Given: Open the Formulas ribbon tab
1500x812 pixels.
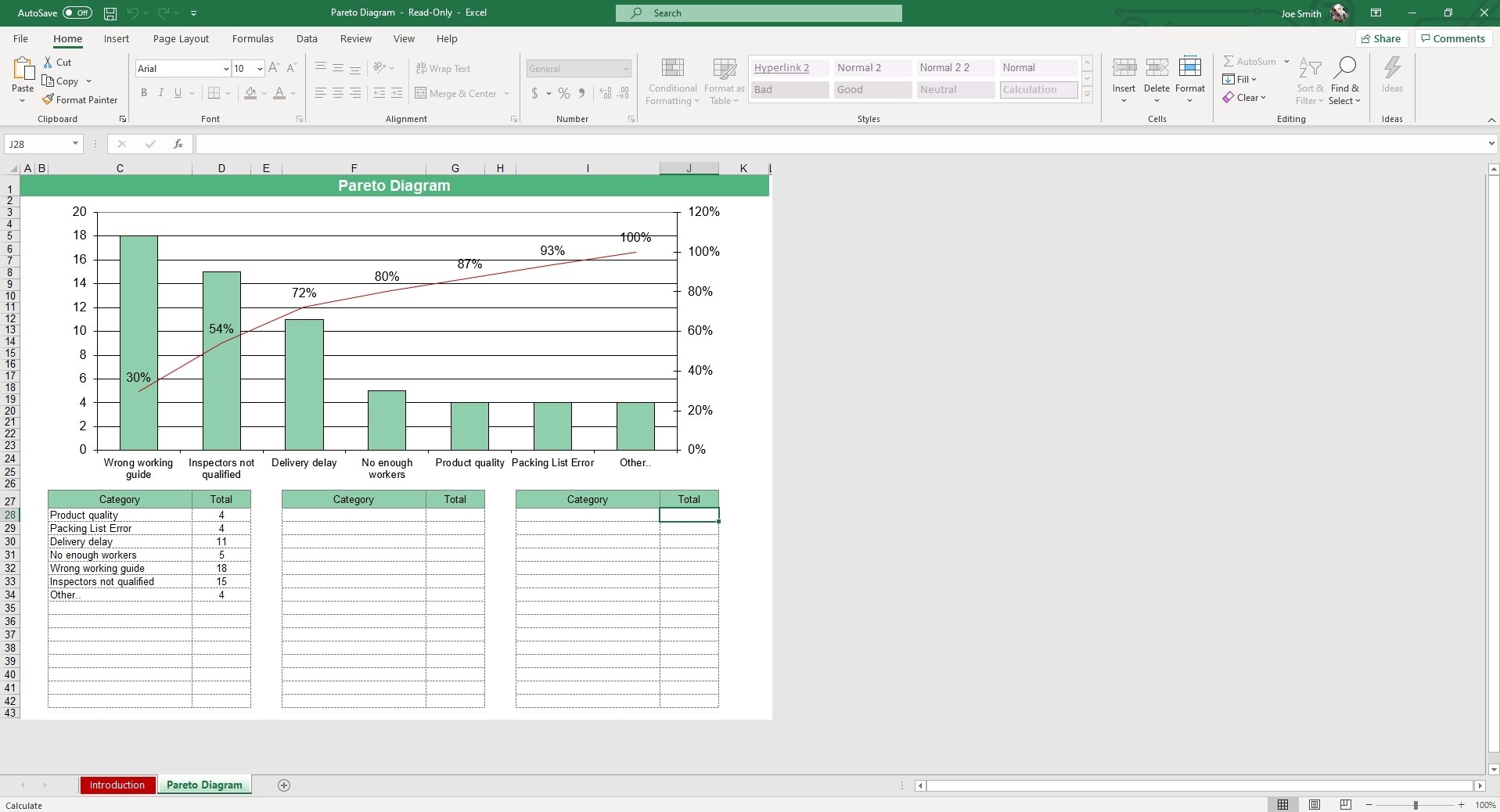Looking at the screenshot, I should 252,38.
